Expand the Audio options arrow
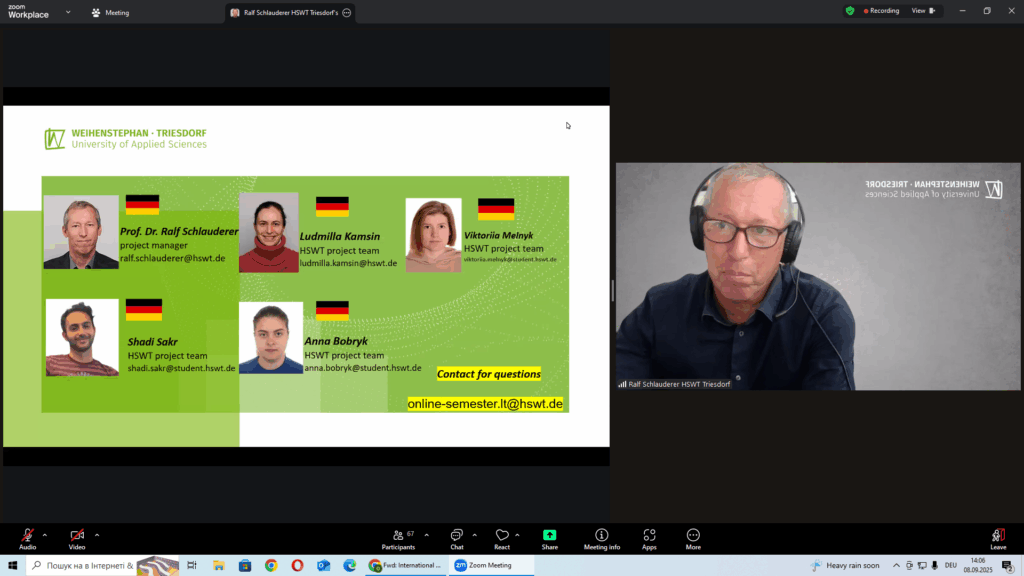 coord(45,534)
